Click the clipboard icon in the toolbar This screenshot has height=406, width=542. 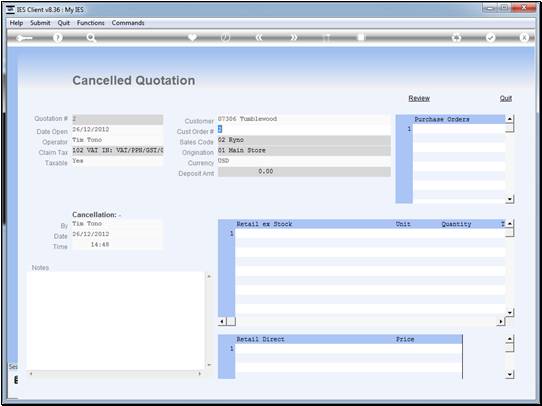361,37
